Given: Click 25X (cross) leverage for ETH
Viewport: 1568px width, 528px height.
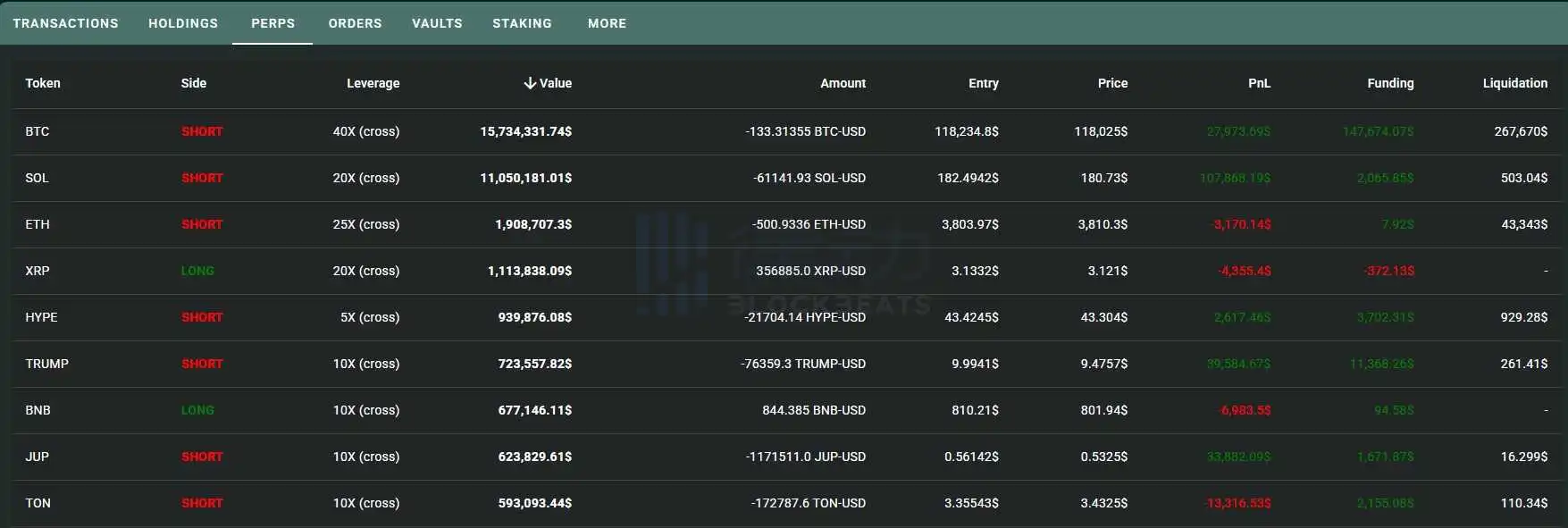Looking at the screenshot, I should (x=366, y=224).
